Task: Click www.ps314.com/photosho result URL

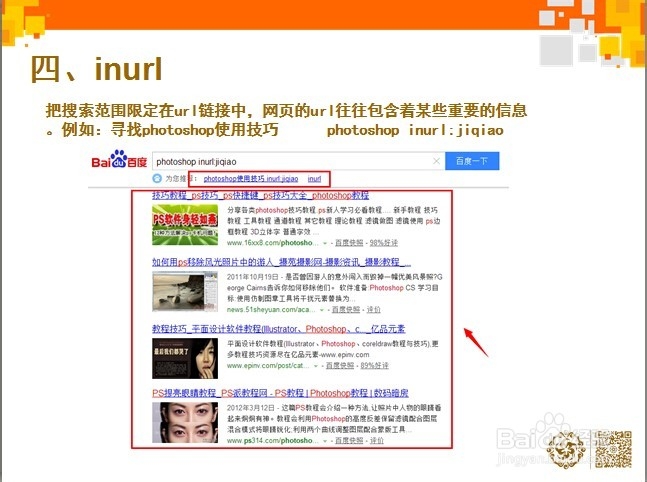Action: (x=272, y=441)
